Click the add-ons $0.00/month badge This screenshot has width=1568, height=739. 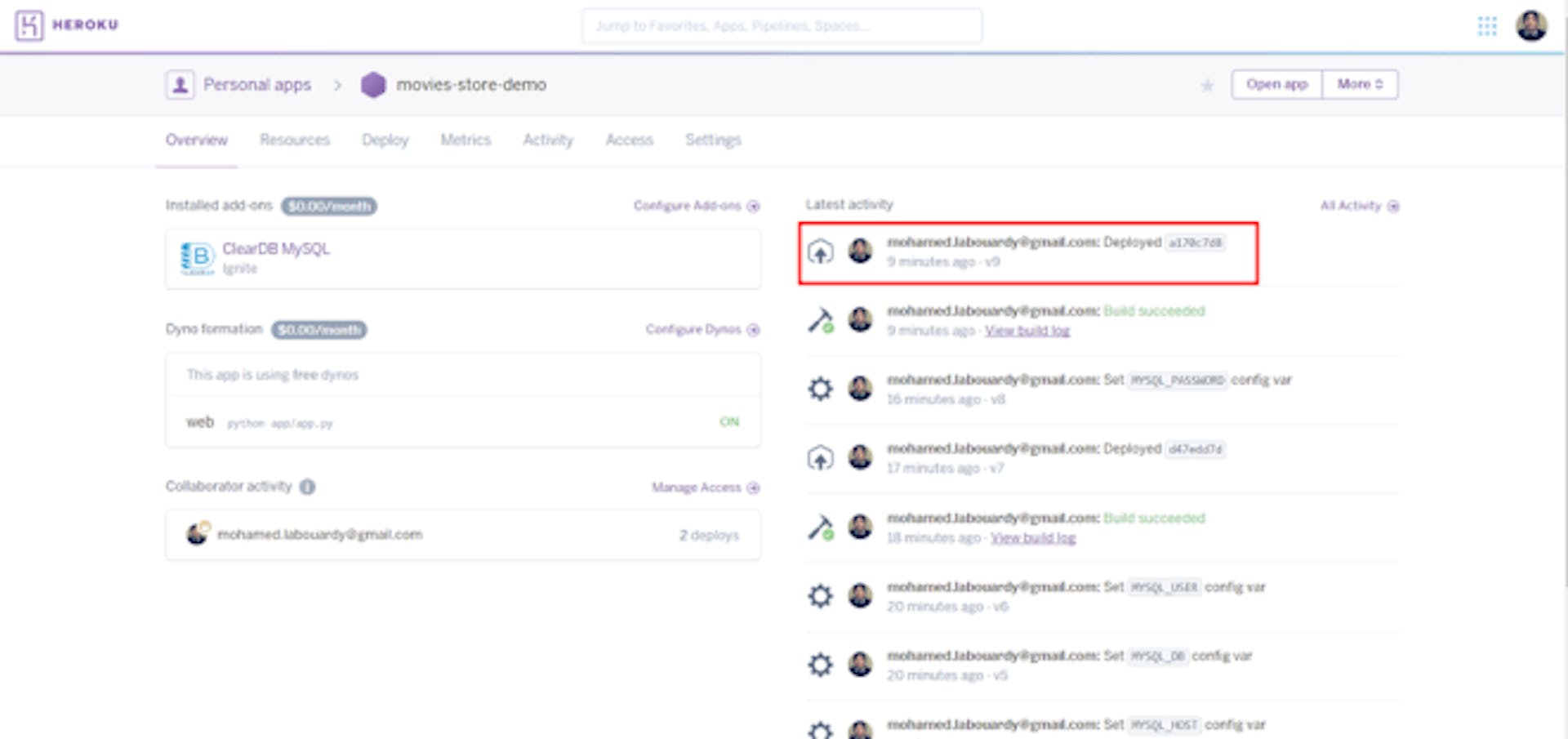[x=329, y=206]
